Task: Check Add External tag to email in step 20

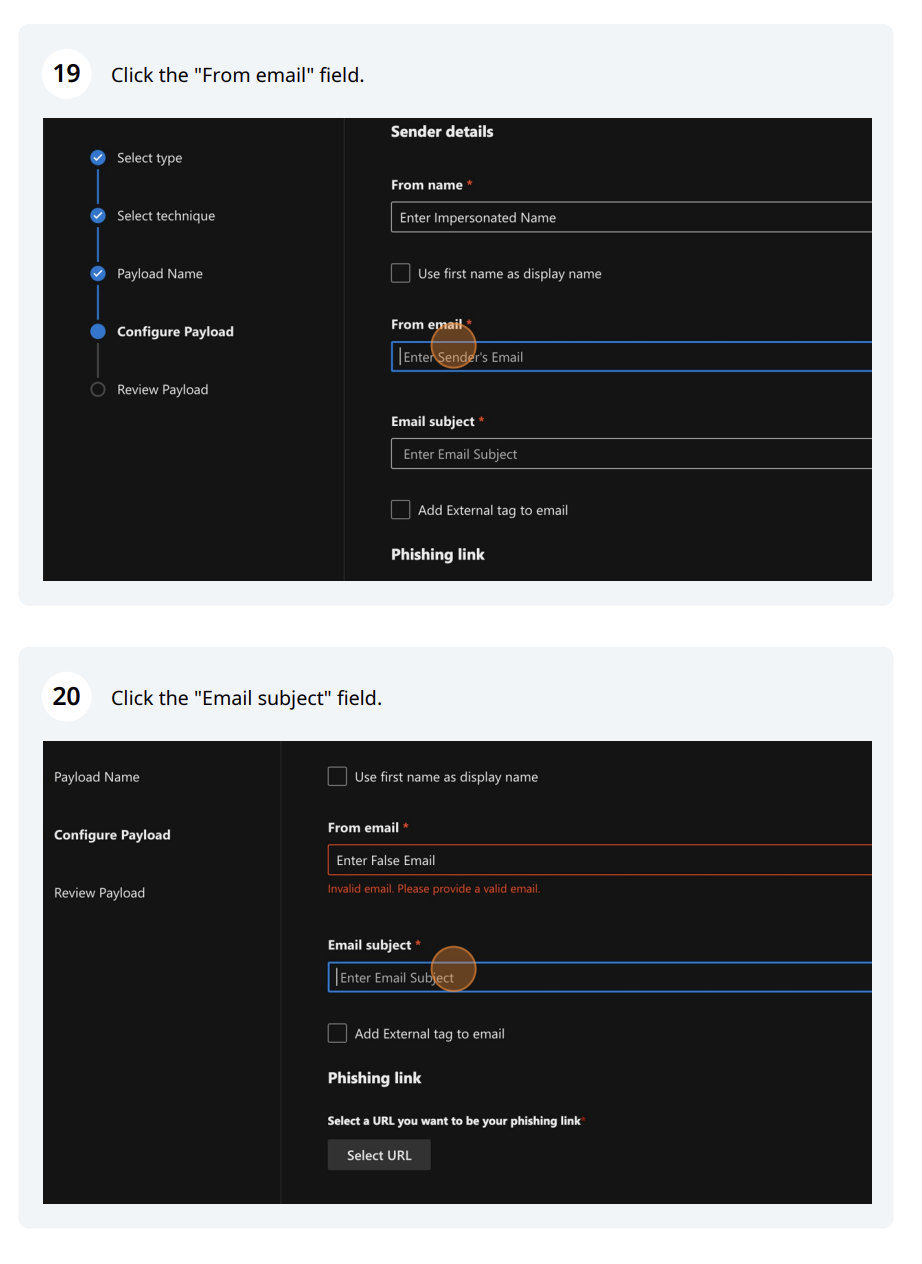Action: [338, 1033]
